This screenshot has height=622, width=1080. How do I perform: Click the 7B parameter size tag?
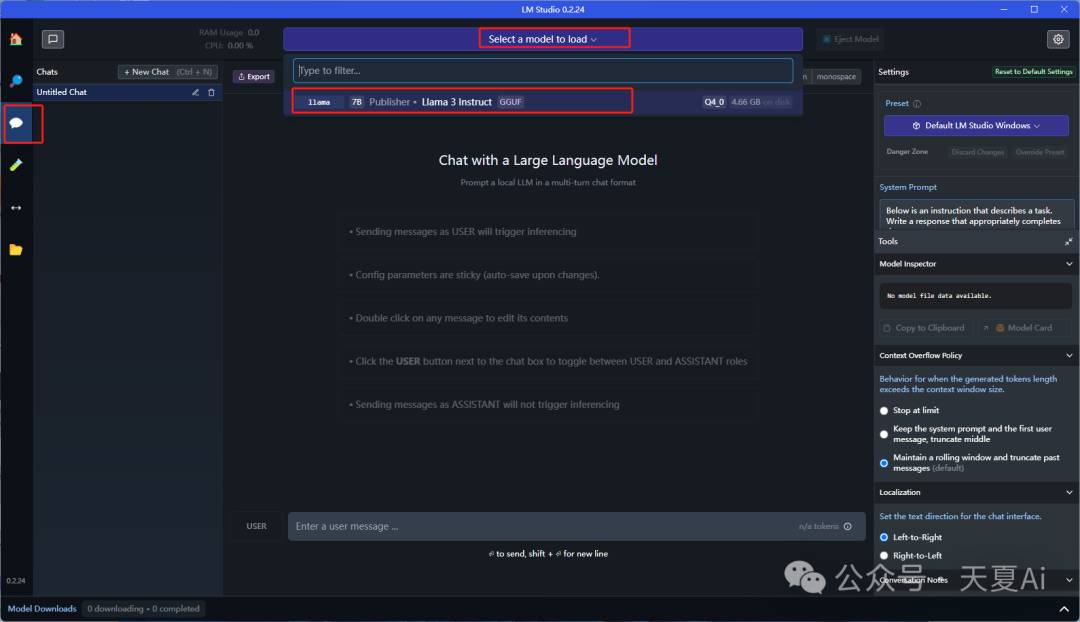coord(356,102)
